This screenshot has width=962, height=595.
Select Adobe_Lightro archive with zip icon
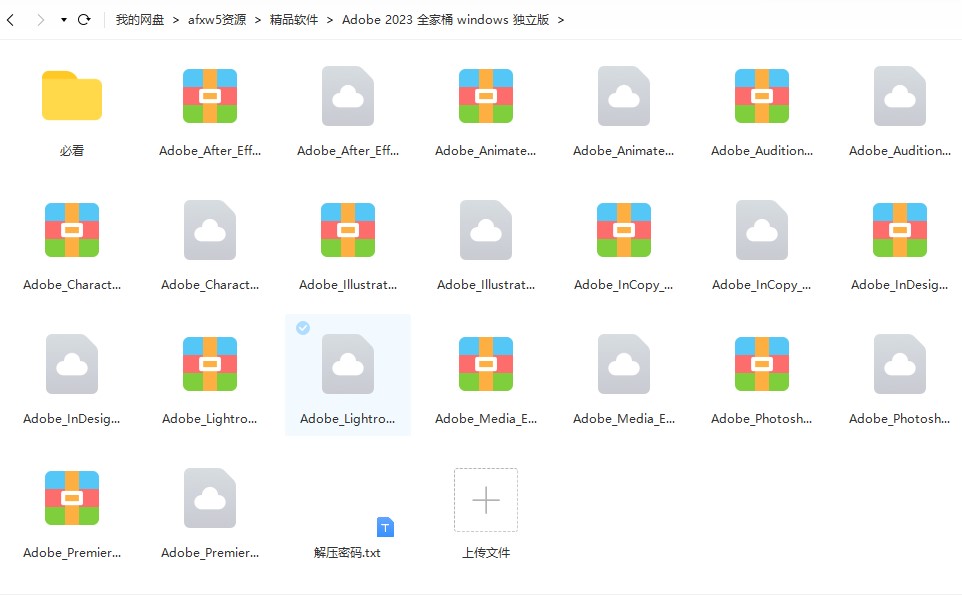[x=210, y=364]
